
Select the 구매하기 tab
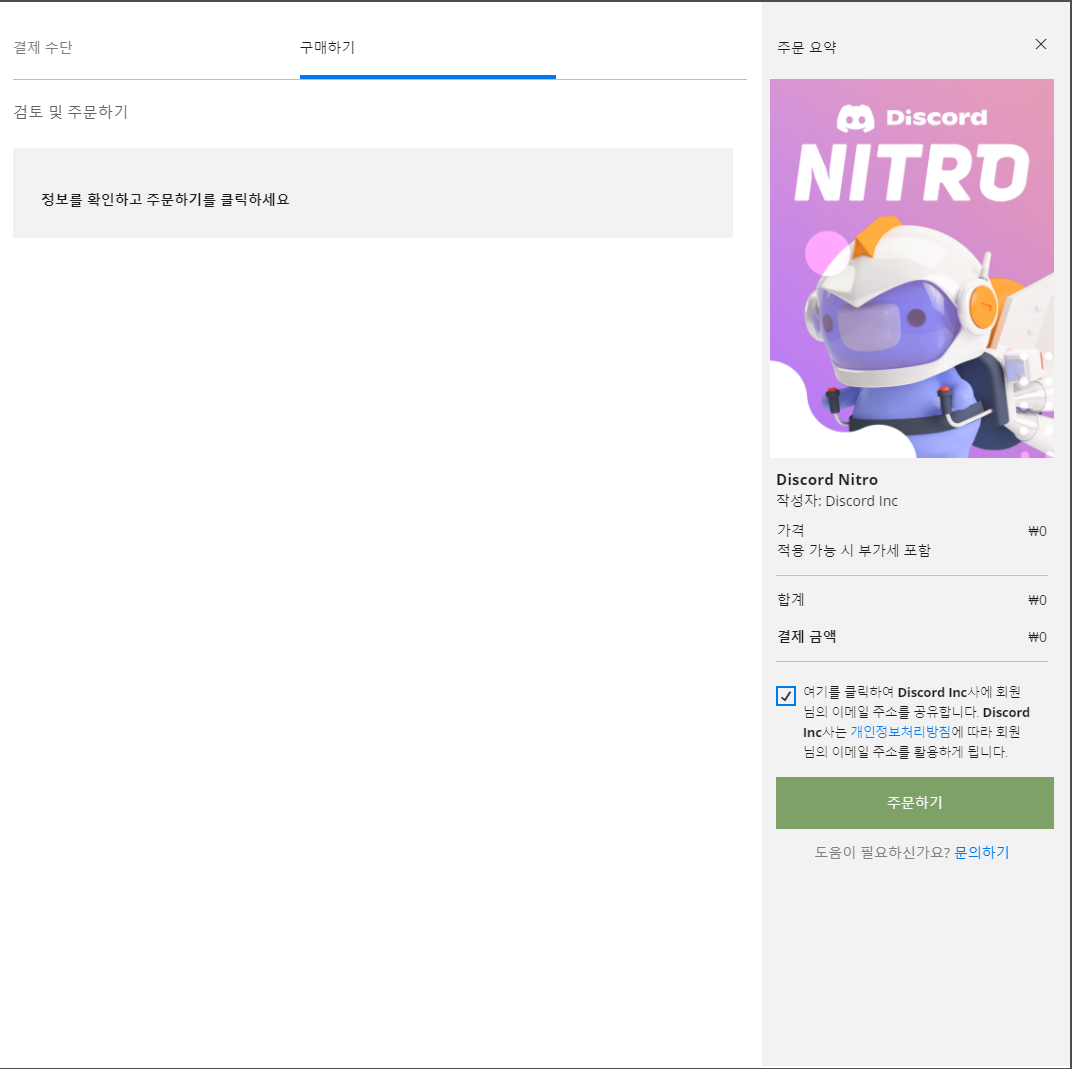tap(327, 47)
